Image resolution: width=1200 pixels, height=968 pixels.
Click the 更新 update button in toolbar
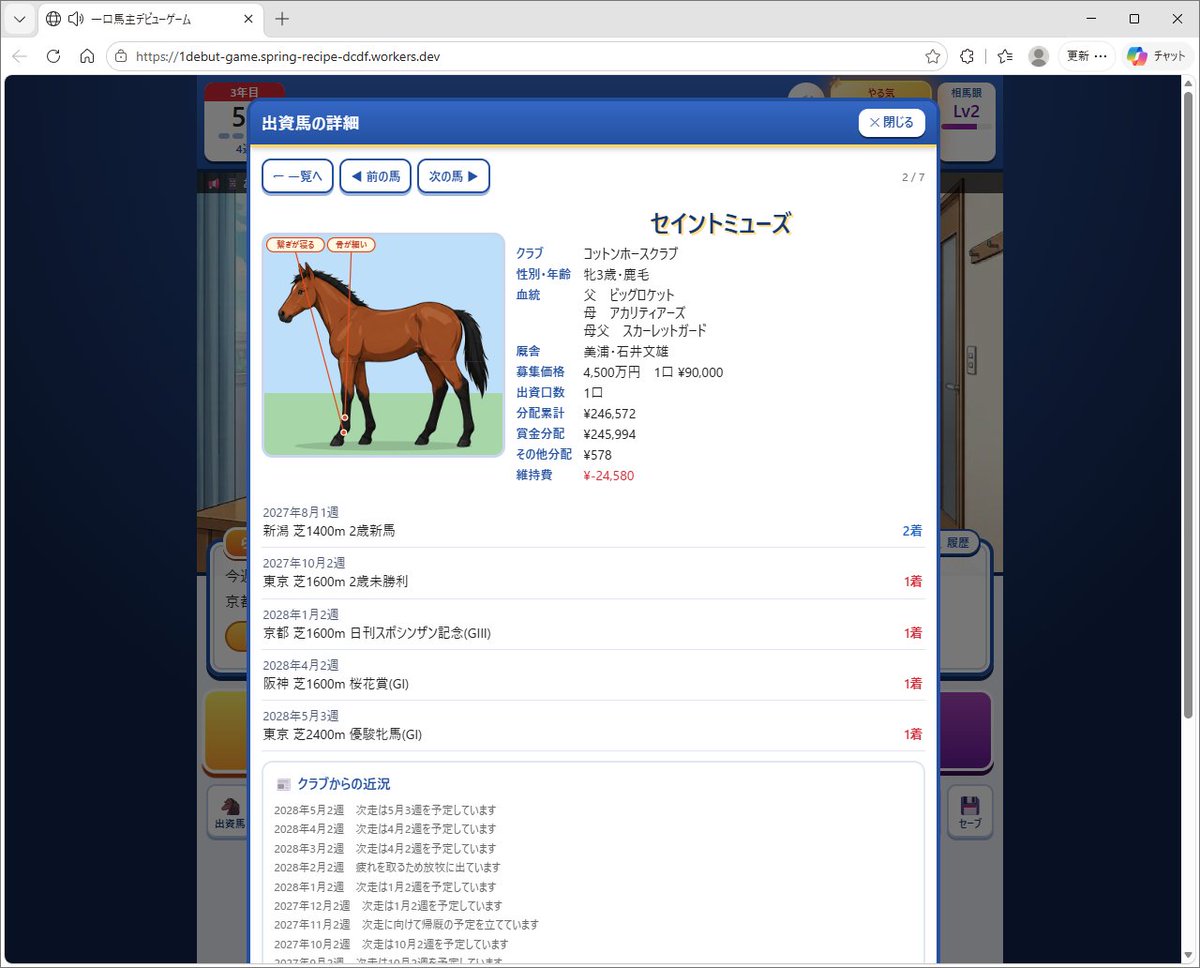pos(1086,56)
